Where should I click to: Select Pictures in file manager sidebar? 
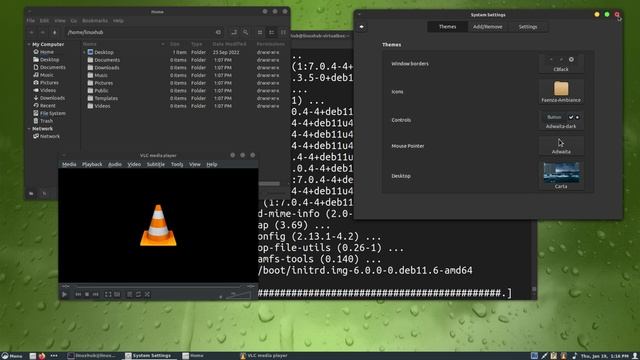click(49, 82)
